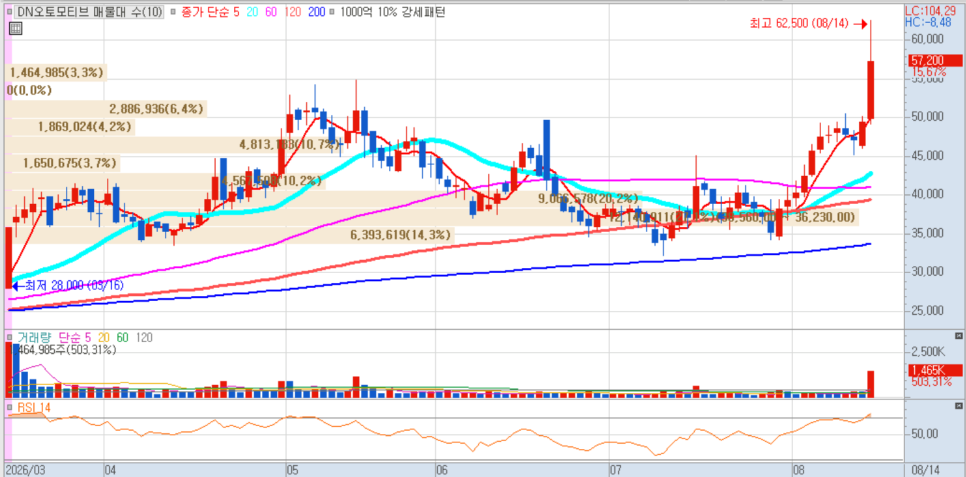Image resolution: width=966 pixels, height=477 pixels.
Task: Click the 36,230,00 label on the chart
Action: [824, 217]
